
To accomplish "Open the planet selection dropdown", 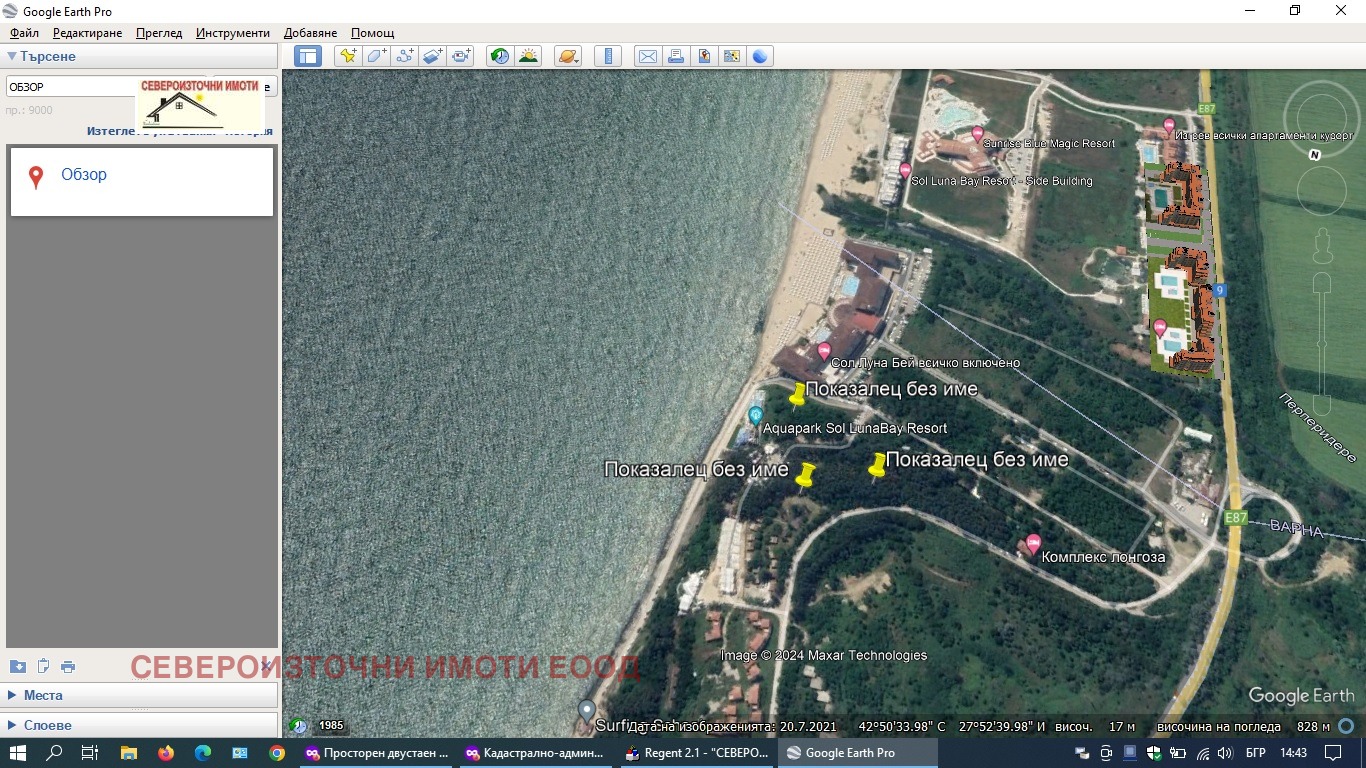I will [x=568, y=56].
